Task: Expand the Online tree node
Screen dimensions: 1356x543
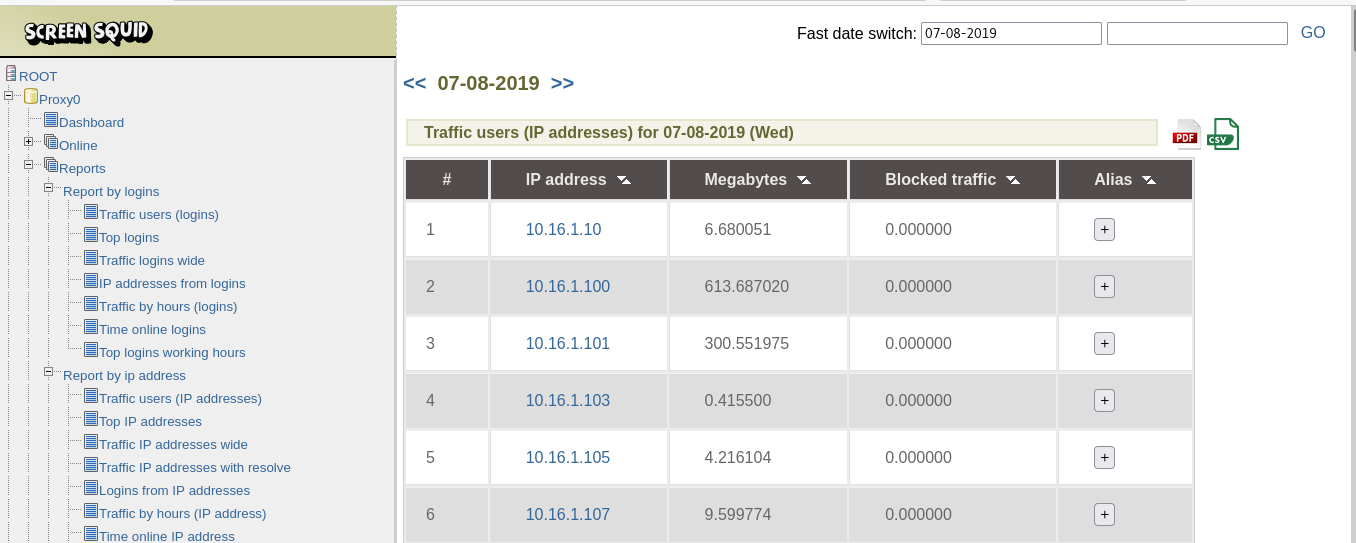Action: coord(29,142)
